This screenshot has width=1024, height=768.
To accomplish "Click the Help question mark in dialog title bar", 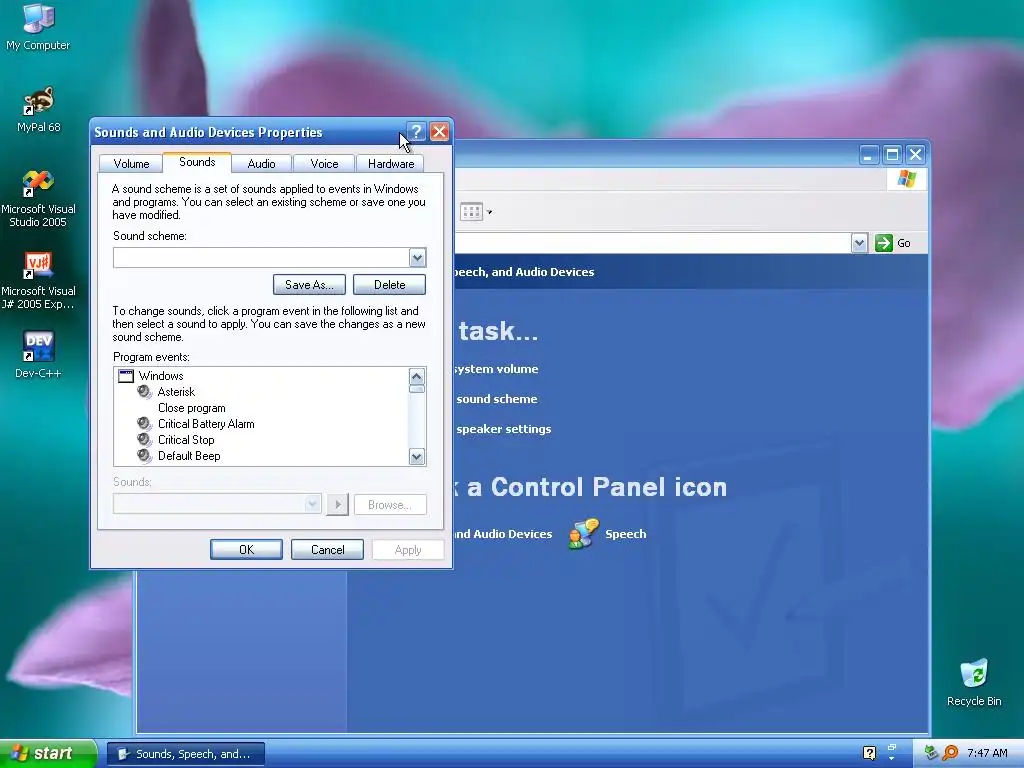I will coord(417,132).
